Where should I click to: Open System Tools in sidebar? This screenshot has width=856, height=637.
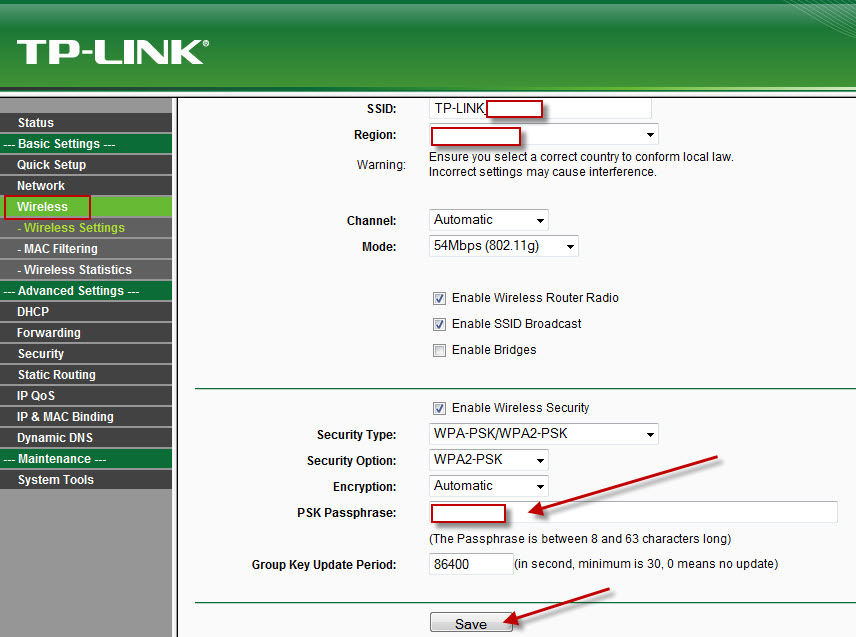86,480
